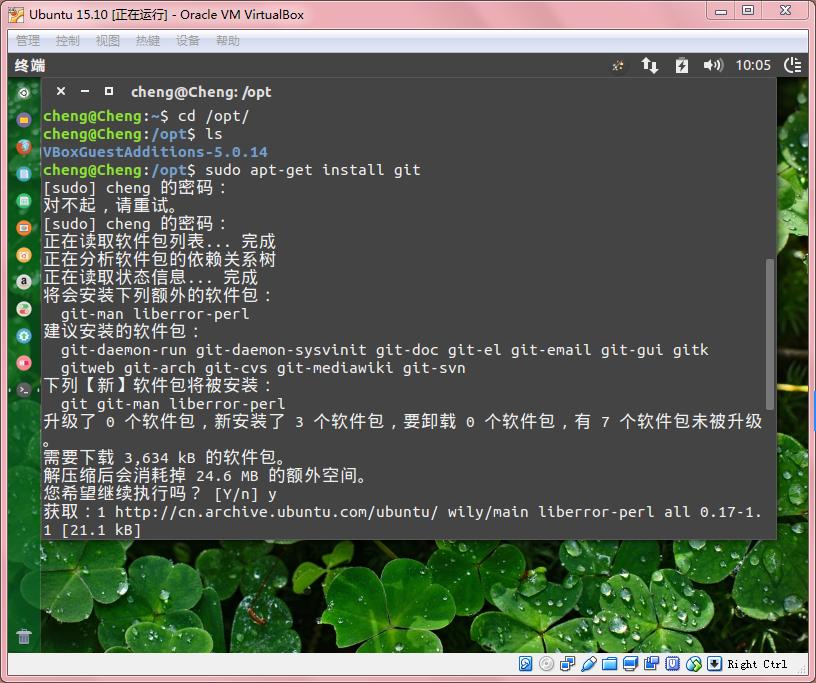This screenshot has width=816, height=683.
Task: Open LibreOffice Writer launcher icon
Action: [x=24, y=174]
